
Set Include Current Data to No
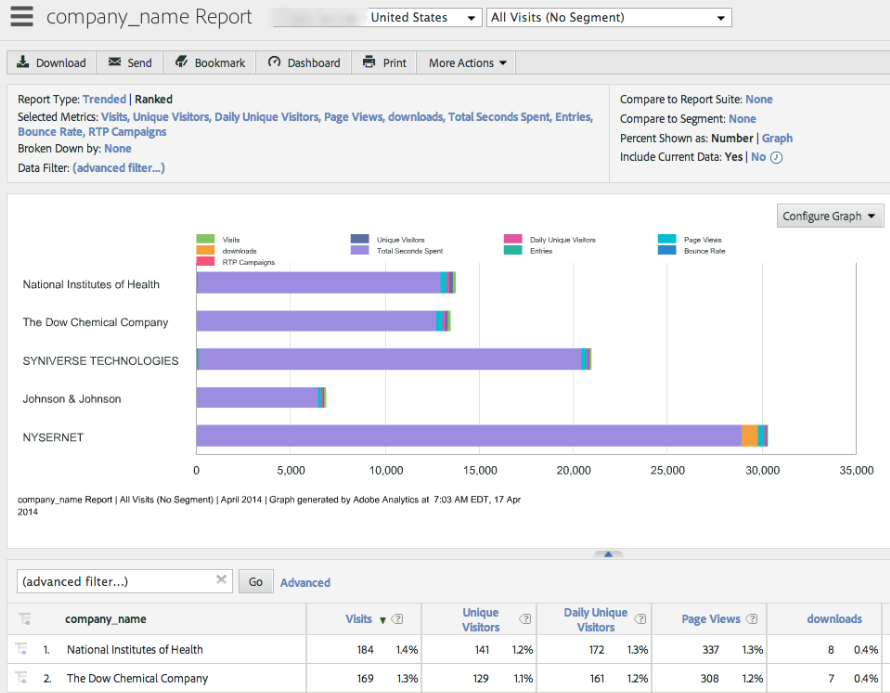tap(758, 157)
